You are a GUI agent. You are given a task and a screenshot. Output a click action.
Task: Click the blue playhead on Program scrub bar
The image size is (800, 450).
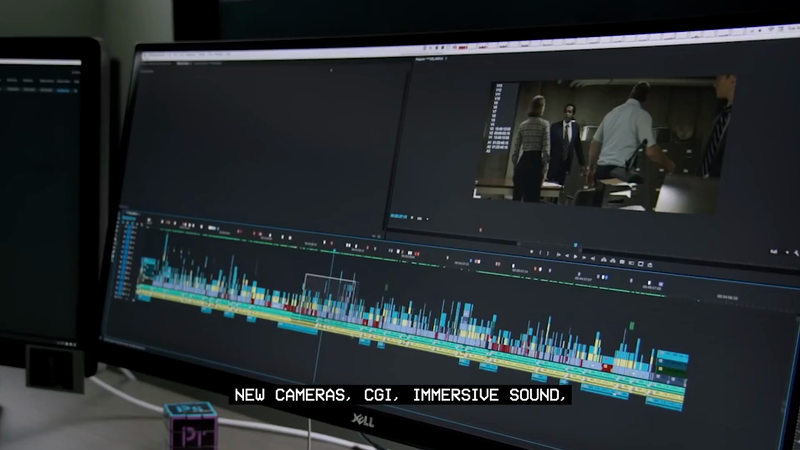(576, 243)
